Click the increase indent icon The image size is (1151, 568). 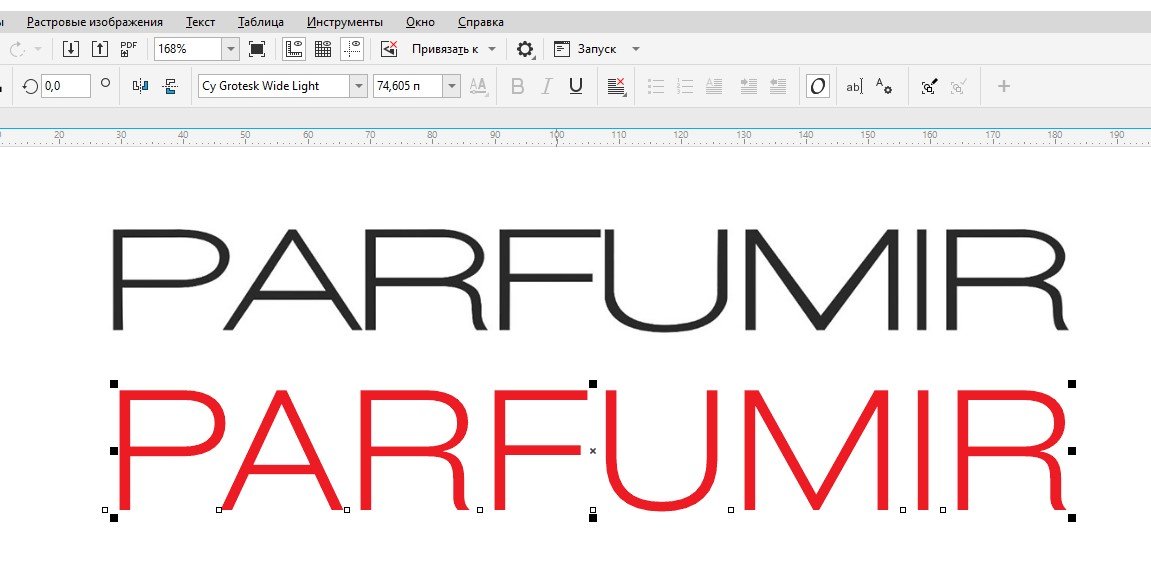coord(749,86)
